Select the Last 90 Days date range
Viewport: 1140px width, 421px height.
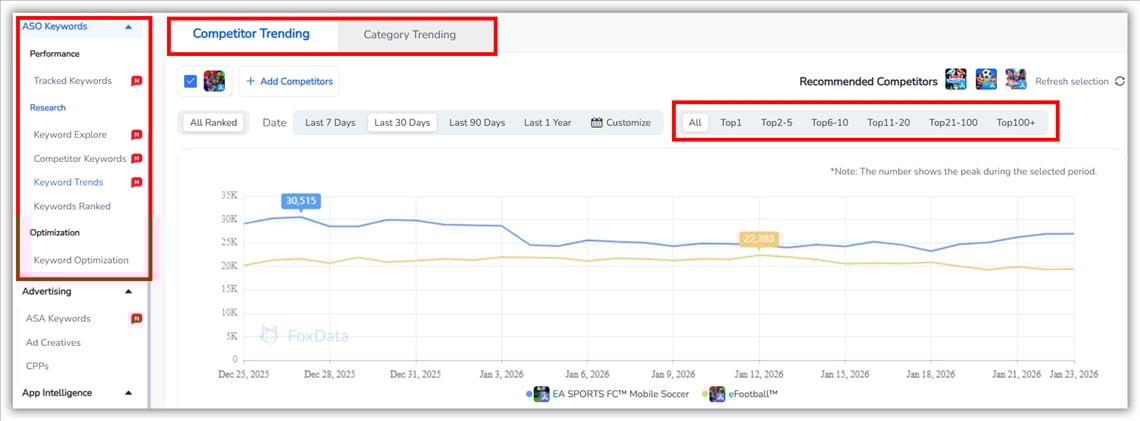click(476, 123)
